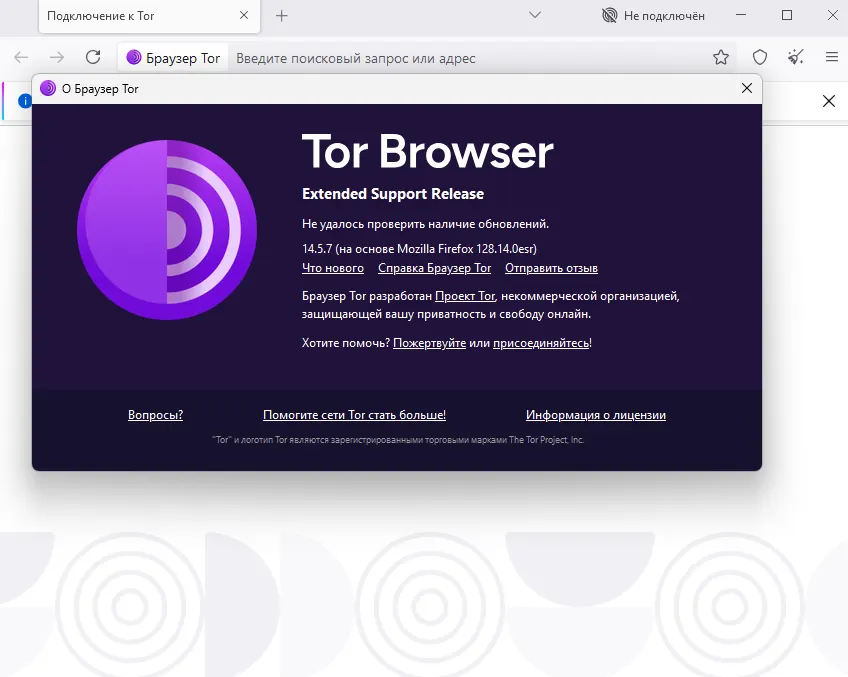This screenshot has height=677, width=848.
Task: Open the shield security level icon
Action: [x=760, y=58]
